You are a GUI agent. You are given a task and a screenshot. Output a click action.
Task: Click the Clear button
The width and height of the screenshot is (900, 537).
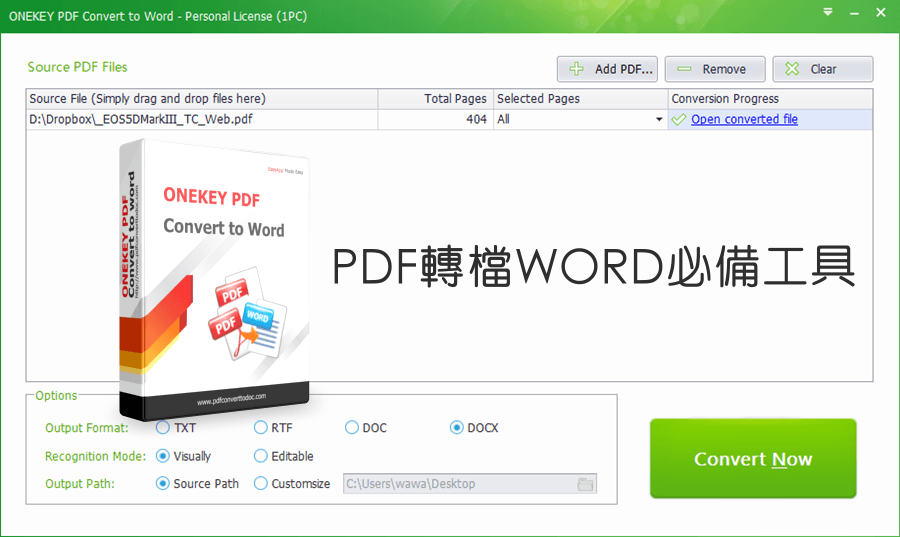tap(823, 69)
